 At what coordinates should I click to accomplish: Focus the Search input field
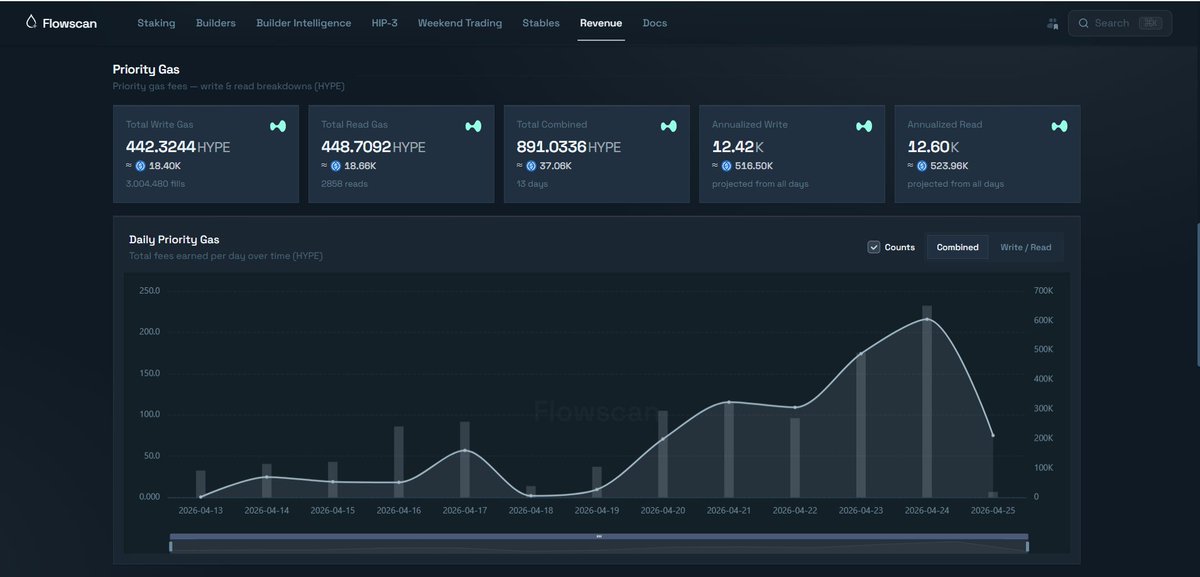pos(1120,23)
